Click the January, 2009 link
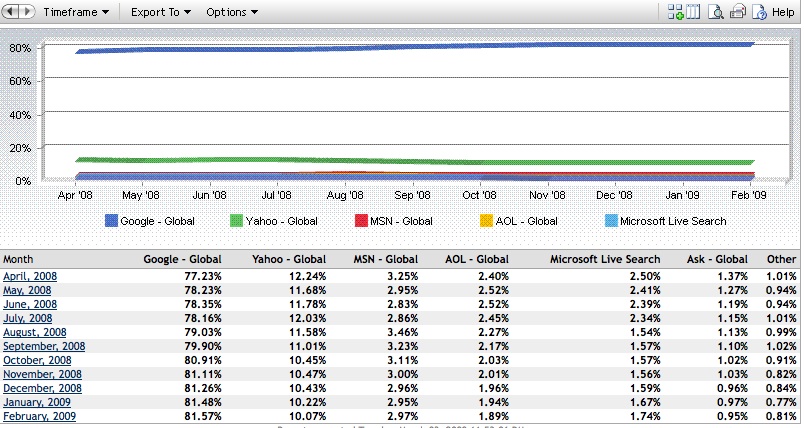Image resolution: width=804 pixels, height=428 pixels. coord(37,402)
